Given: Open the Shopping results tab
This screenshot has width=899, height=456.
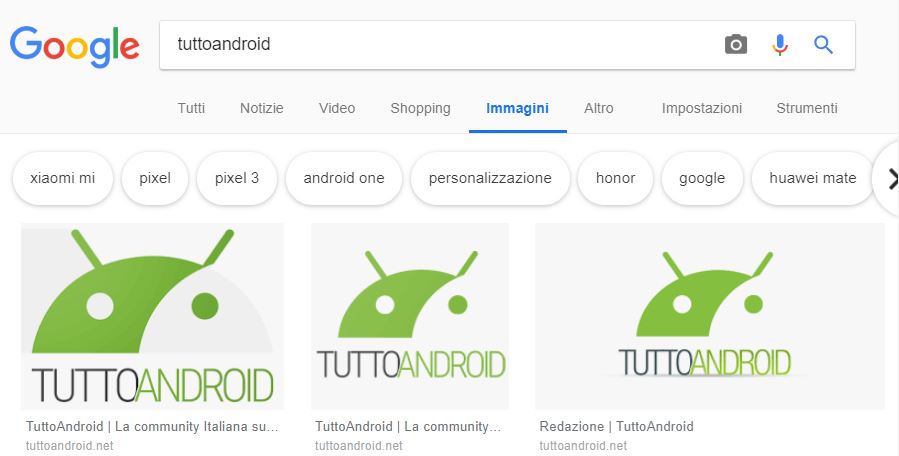Looking at the screenshot, I should tap(420, 108).
